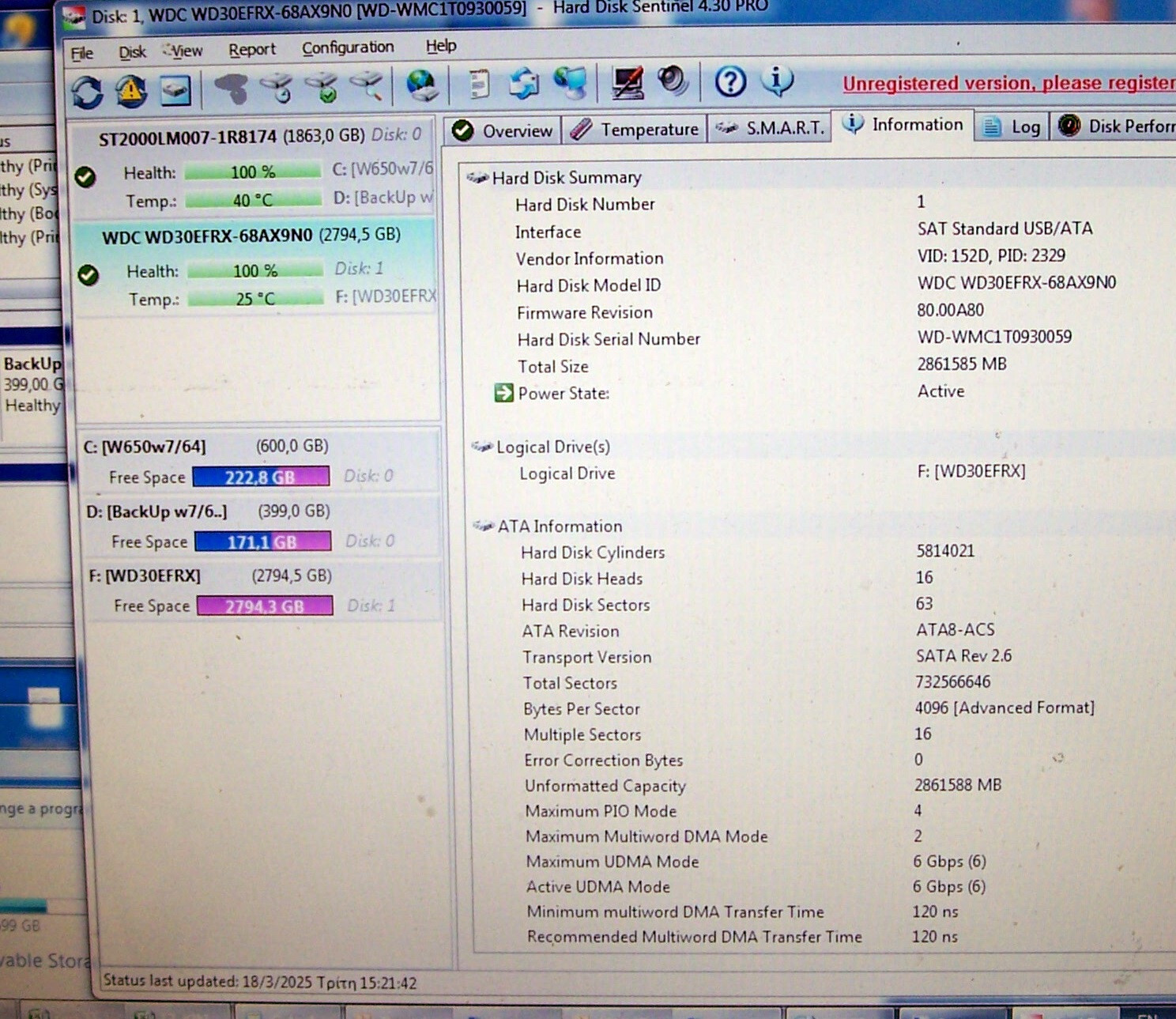Click the 171,1 GB free space bar
The height and width of the screenshot is (1019, 1176).
pos(263,542)
